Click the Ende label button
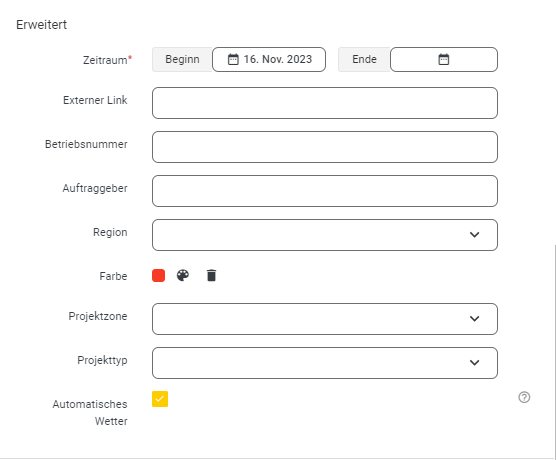The image size is (556, 460). pos(364,59)
